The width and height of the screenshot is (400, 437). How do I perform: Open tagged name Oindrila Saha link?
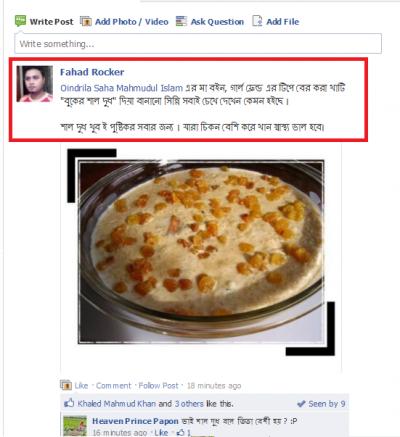coord(87,88)
